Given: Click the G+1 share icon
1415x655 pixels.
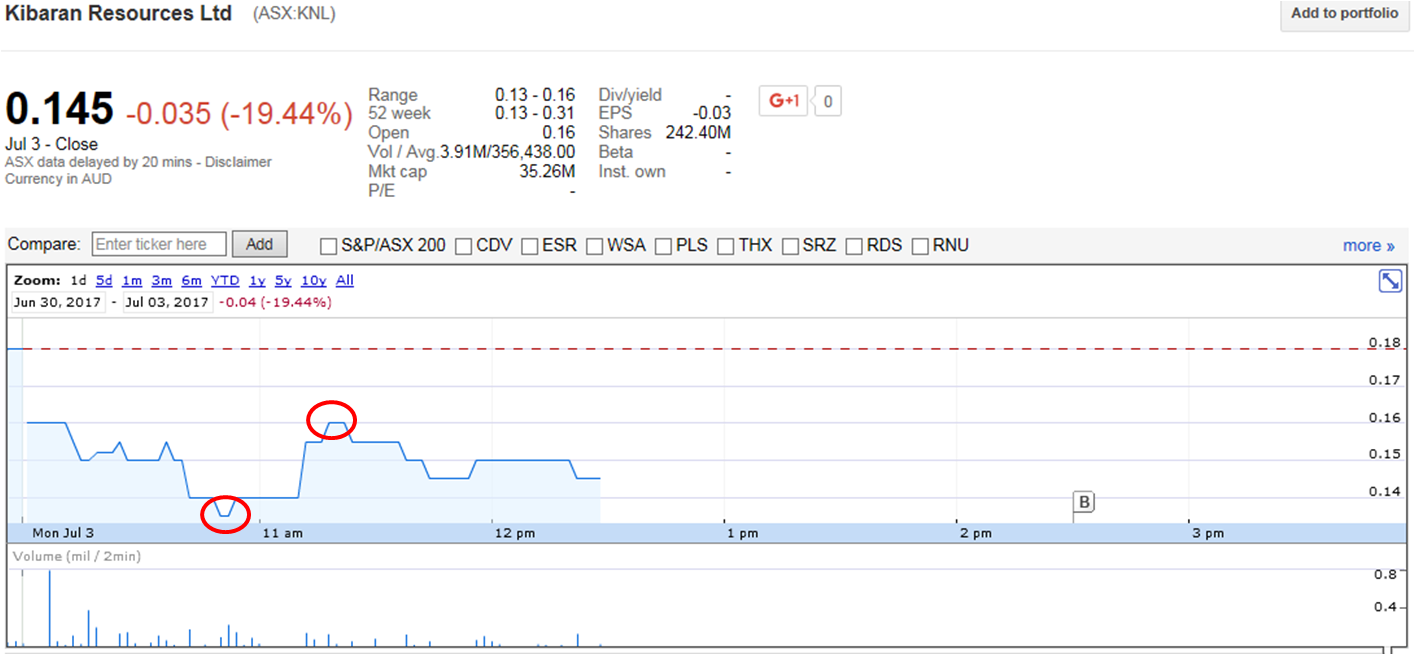Looking at the screenshot, I should click(x=783, y=100).
